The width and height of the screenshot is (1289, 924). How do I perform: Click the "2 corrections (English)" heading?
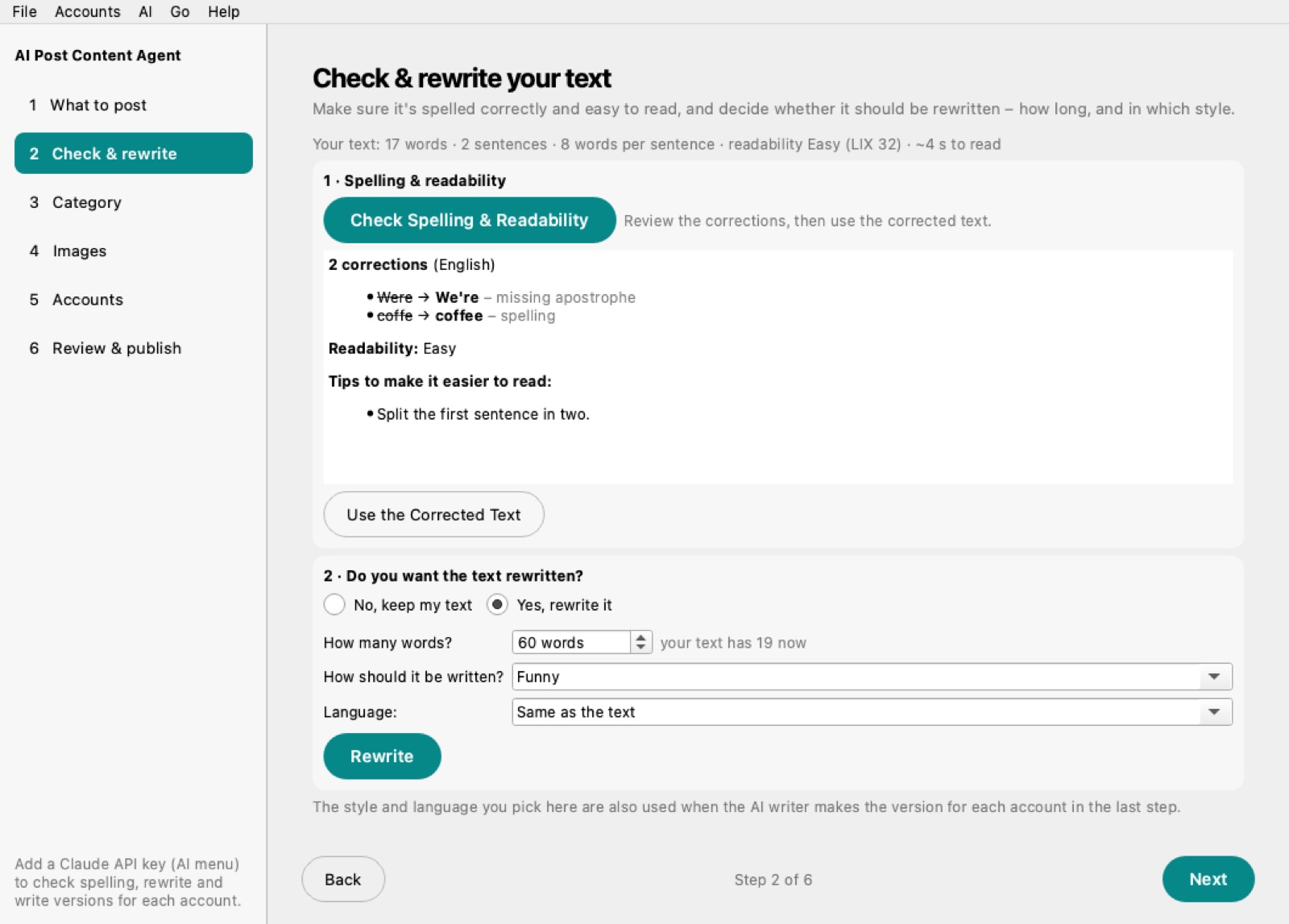click(412, 264)
